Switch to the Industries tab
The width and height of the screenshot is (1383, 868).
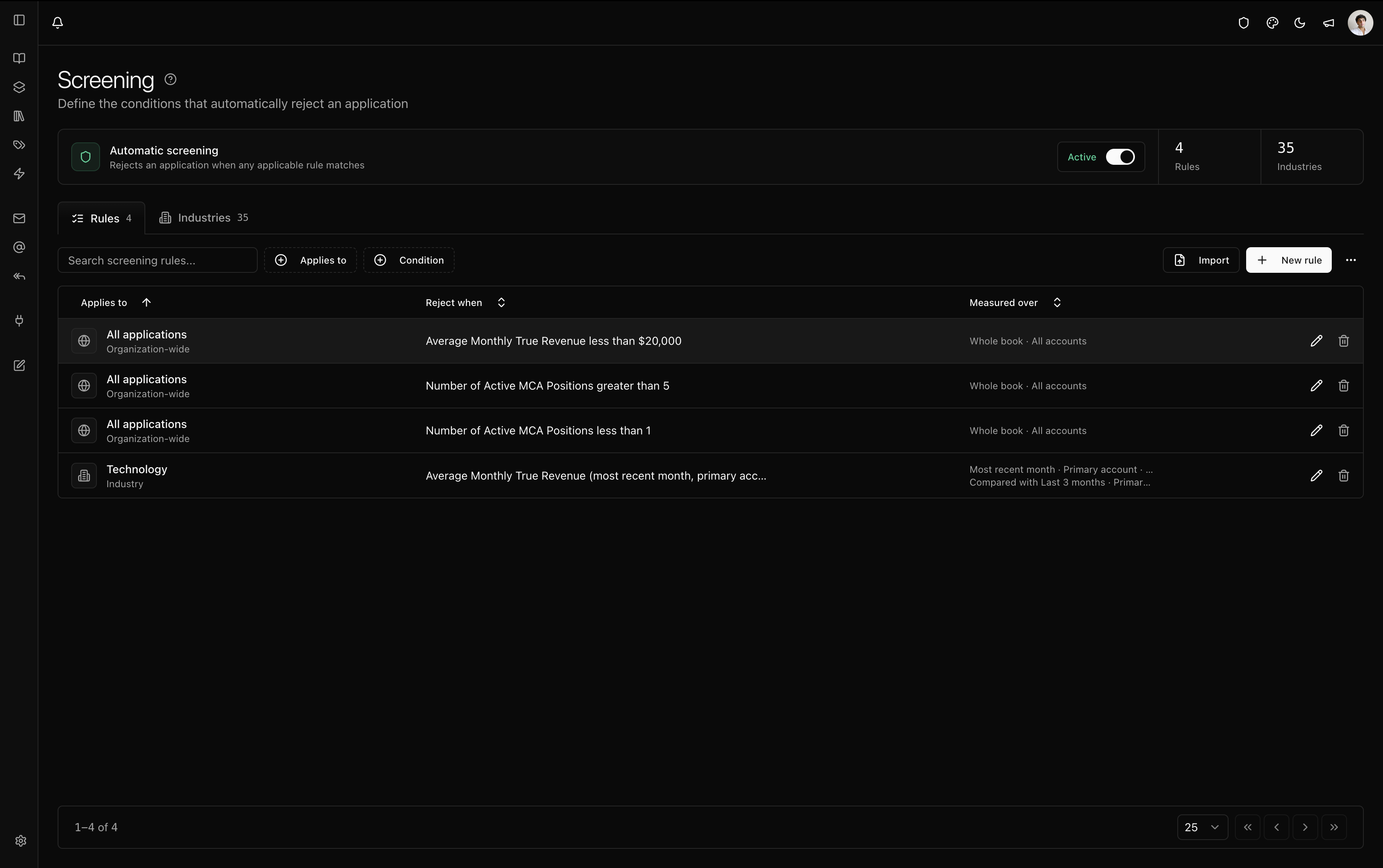pos(203,218)
